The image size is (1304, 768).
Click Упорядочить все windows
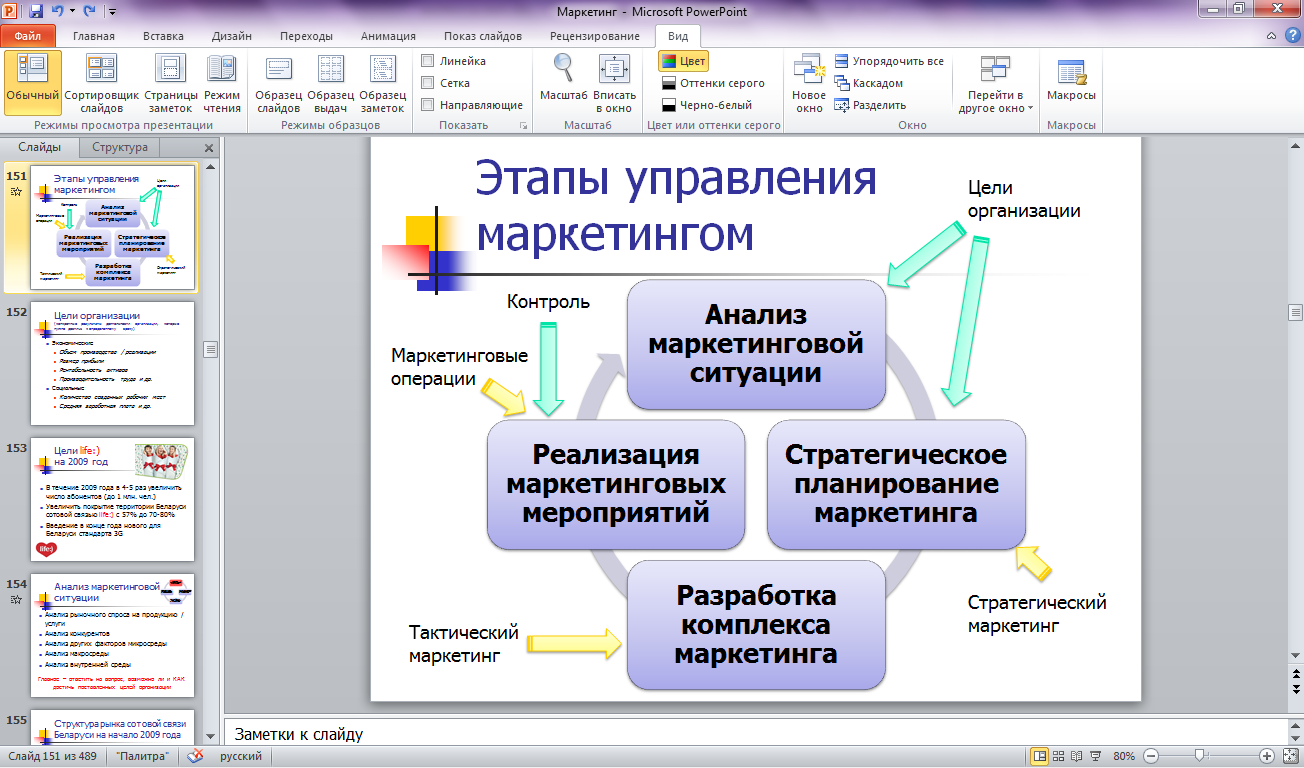click(889, 61)
